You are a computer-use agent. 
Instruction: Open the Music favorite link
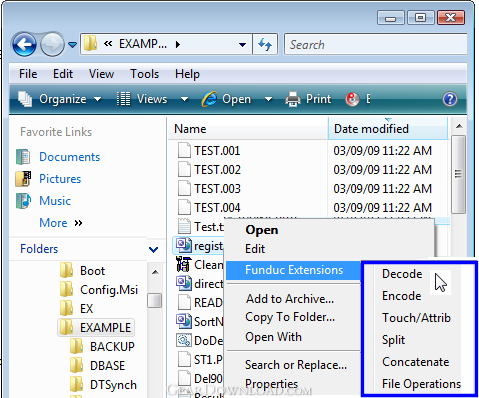point(55,201)
